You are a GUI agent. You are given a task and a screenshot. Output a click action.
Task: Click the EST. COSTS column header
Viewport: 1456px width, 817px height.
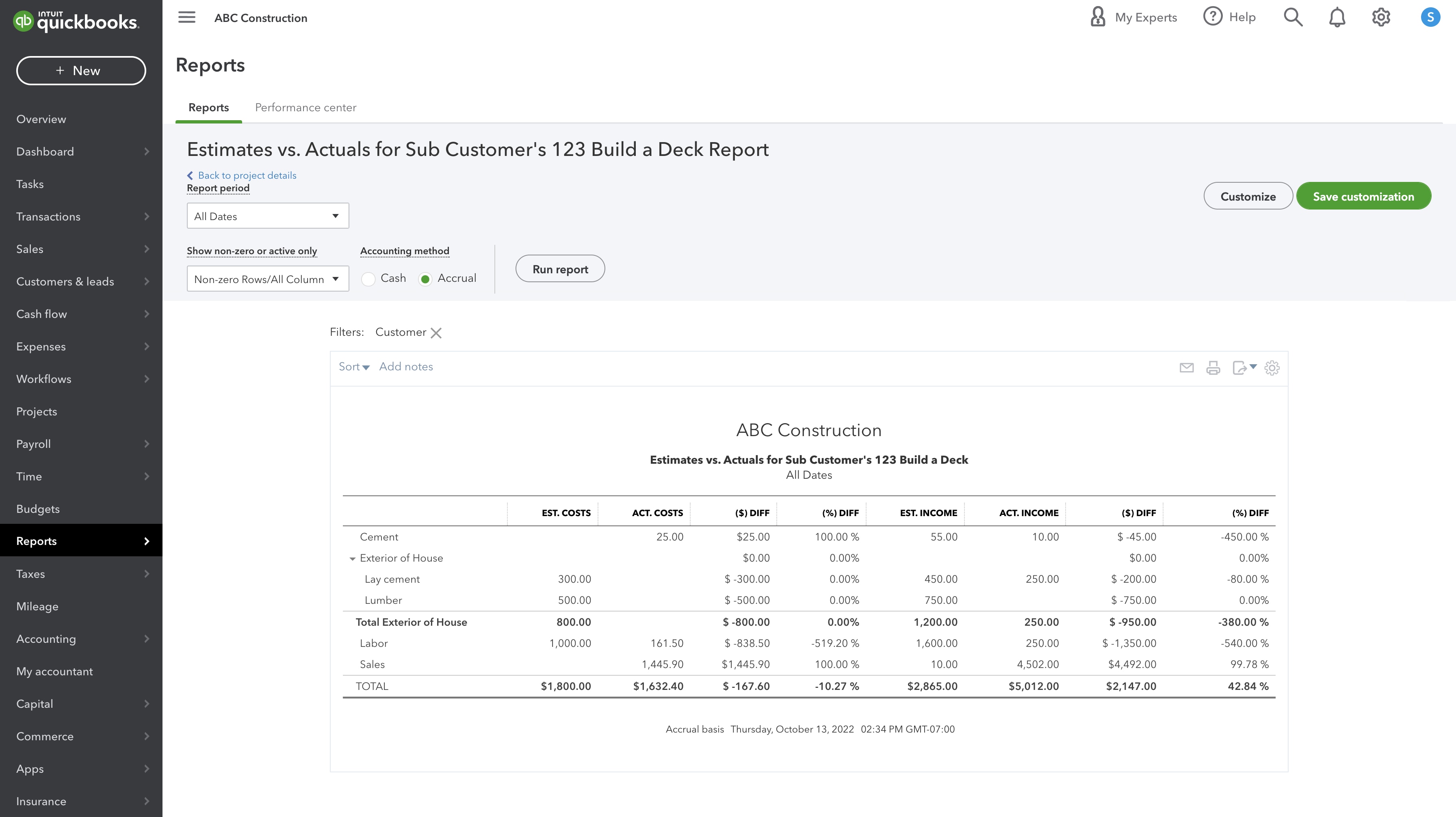tap(566, 513)
